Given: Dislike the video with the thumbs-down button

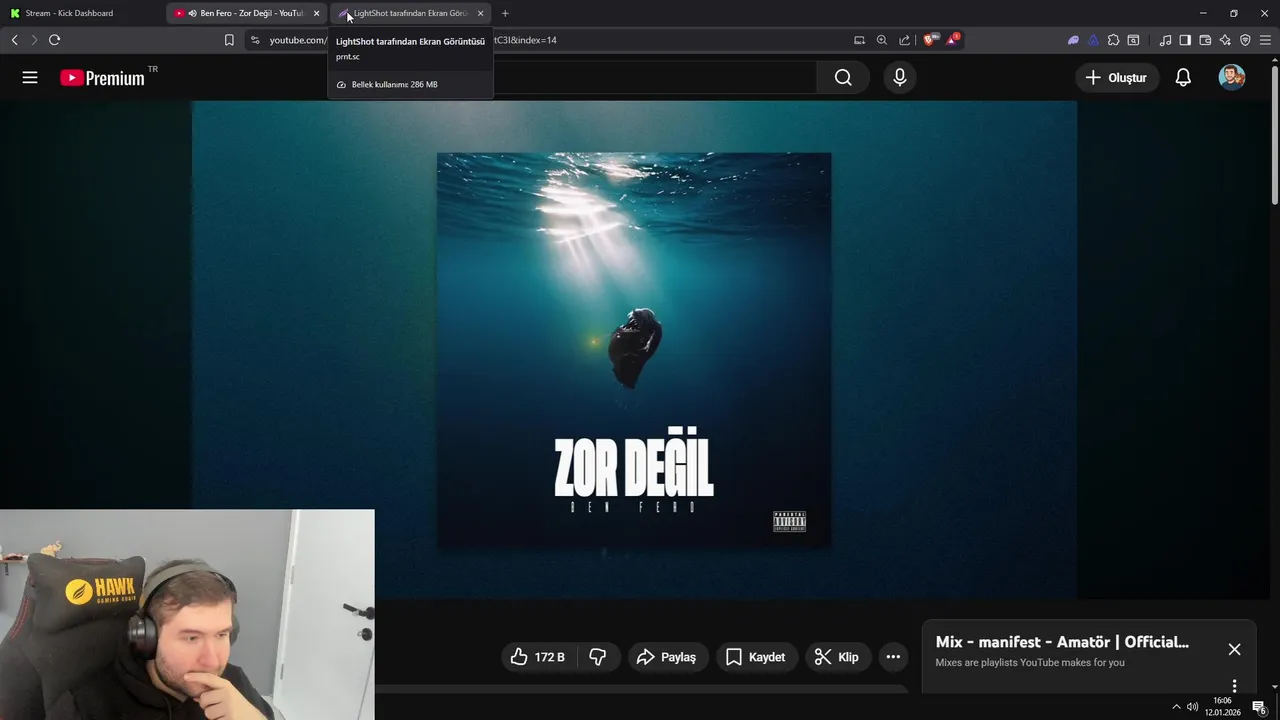Looking at the screenshot, I should 598,657.
